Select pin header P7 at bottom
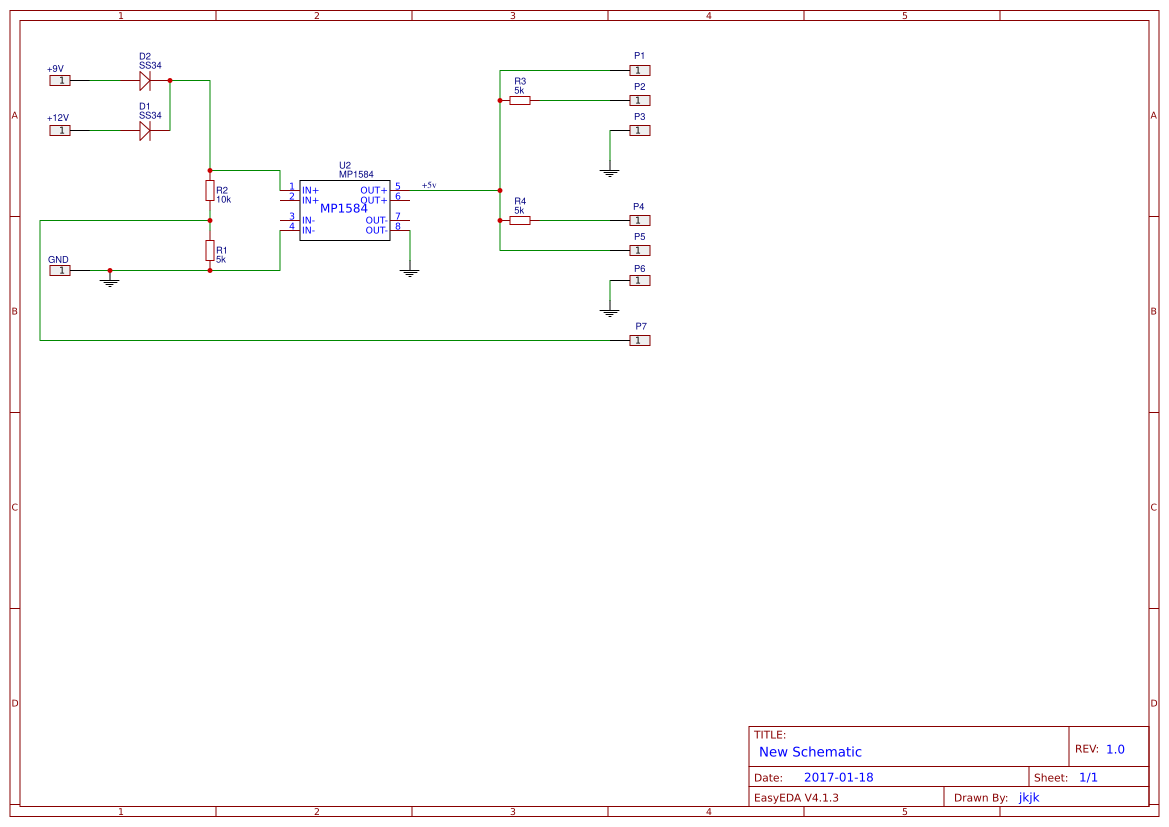Screen dimensions: 1169x827 tap(638, 340)
